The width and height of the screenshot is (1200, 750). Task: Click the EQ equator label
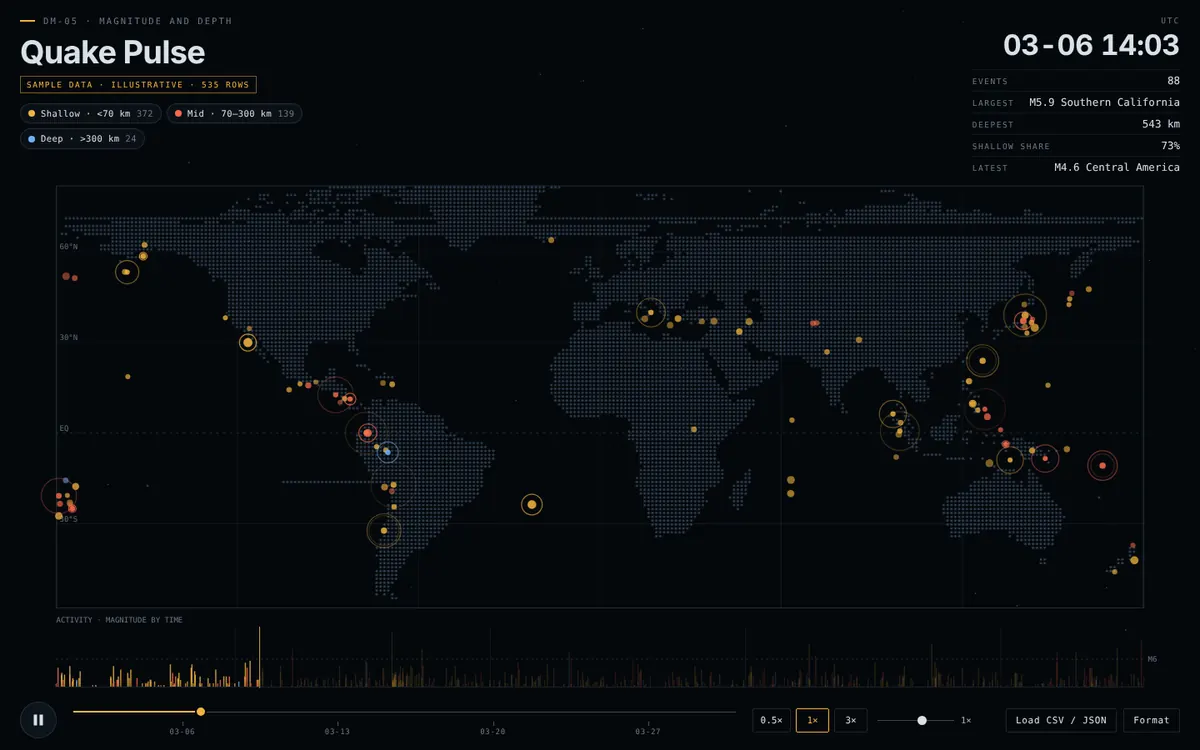coord(64,428)
